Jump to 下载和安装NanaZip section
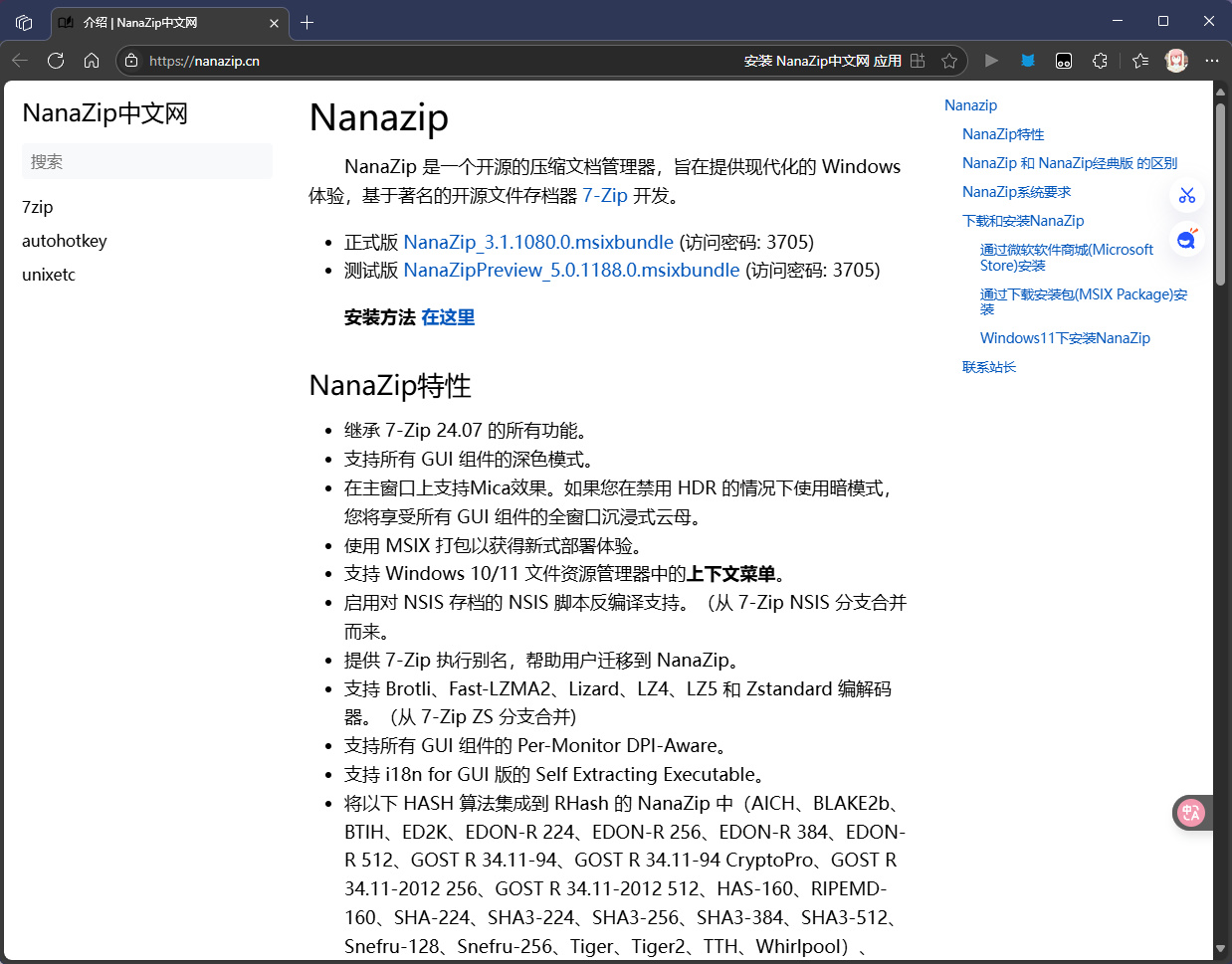 pyautogui.click(x=1023, y=221)
